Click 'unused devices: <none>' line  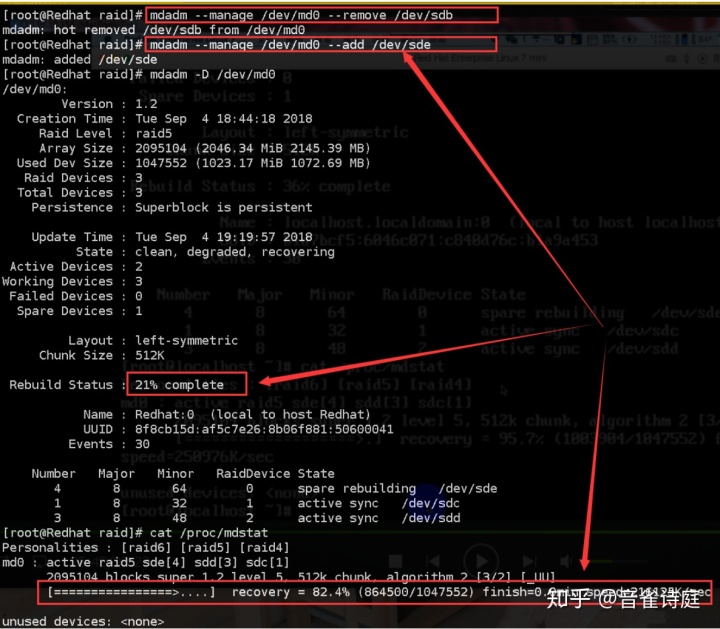point(83,621)
